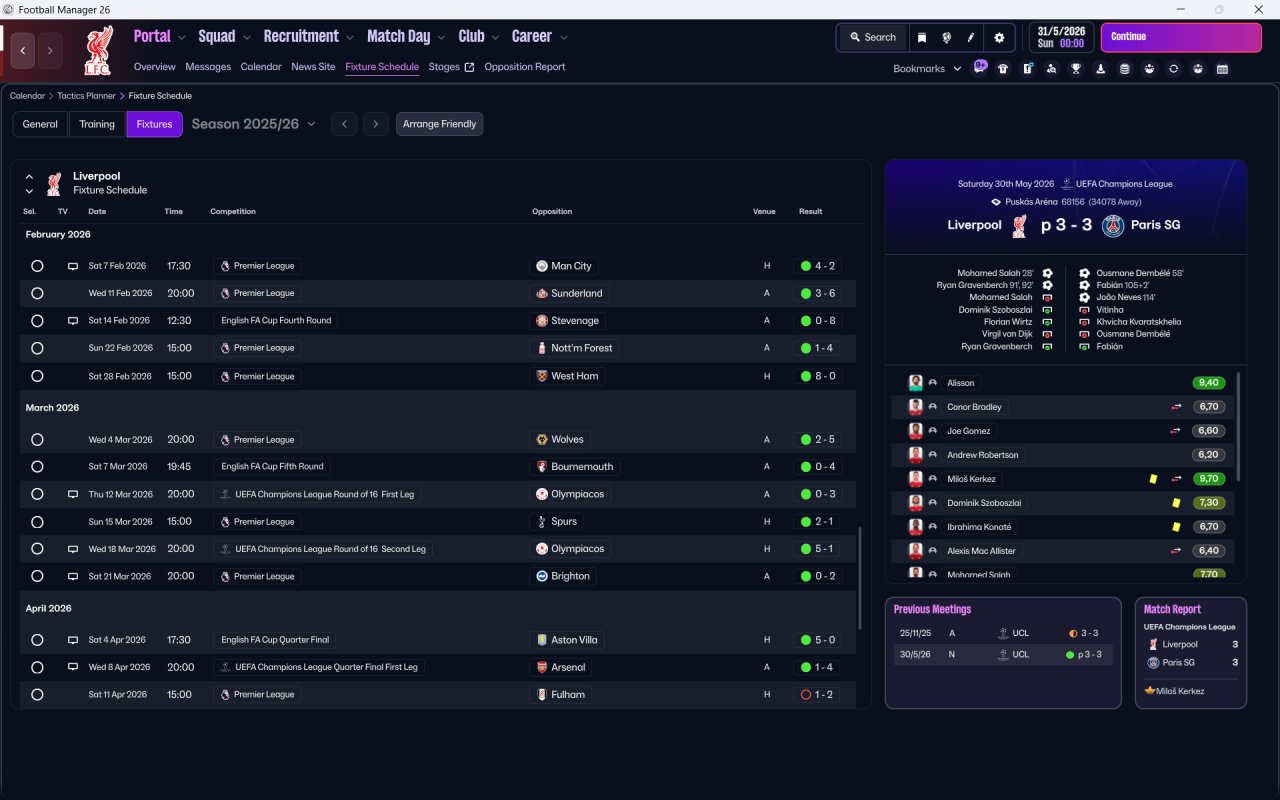Open the 4 - 2 result for Man City

click(818, 266)
